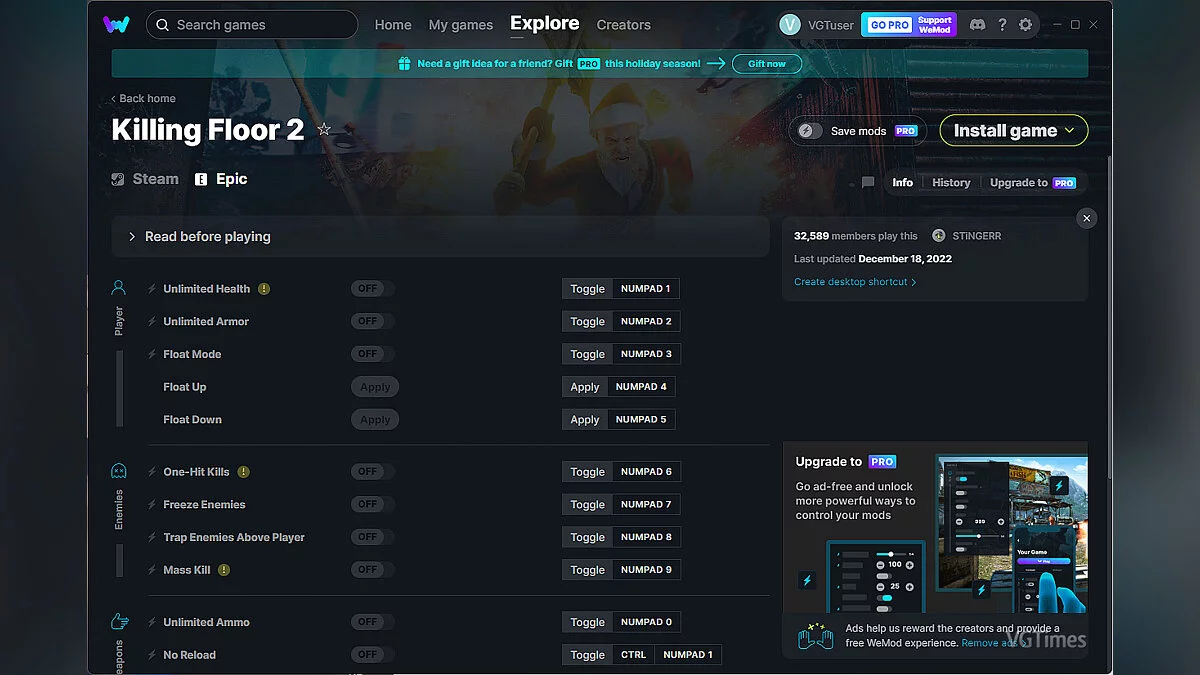The height and width of the screenshot is (675, 1200).
Task: Select the Weapons category hand icon
Action: (x=119, y=621)
